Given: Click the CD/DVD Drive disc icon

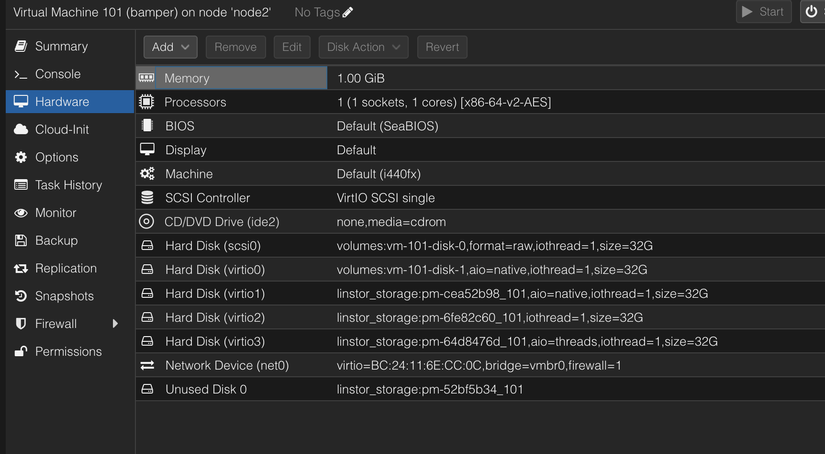Looking at the screenshot, I should (147, 221).
